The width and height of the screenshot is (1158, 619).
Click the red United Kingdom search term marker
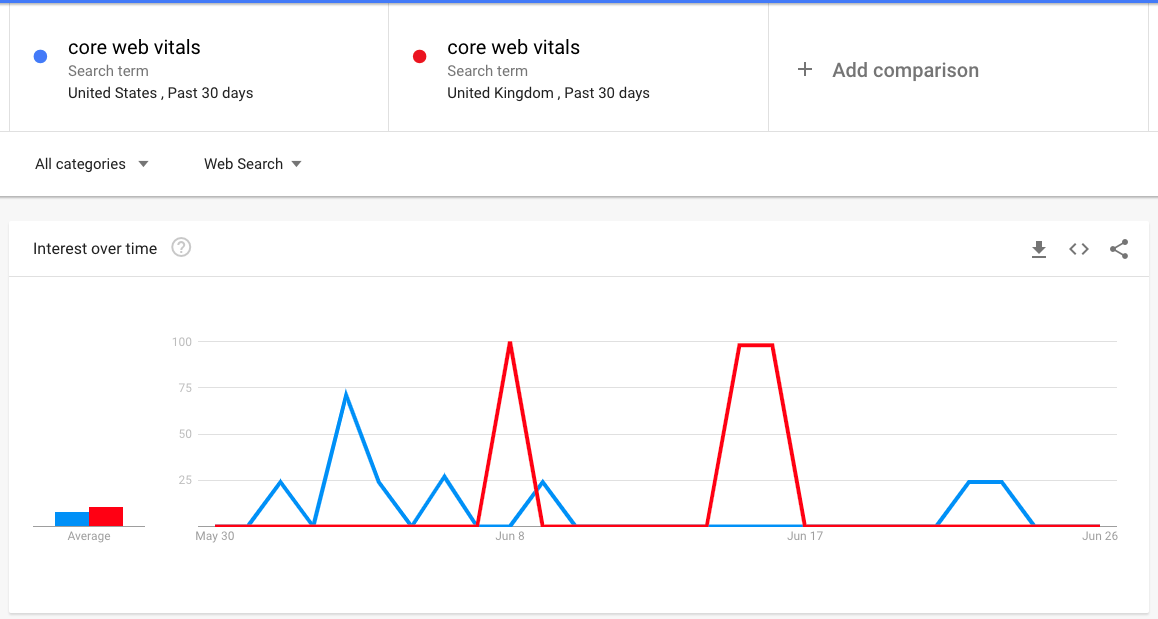419,56
